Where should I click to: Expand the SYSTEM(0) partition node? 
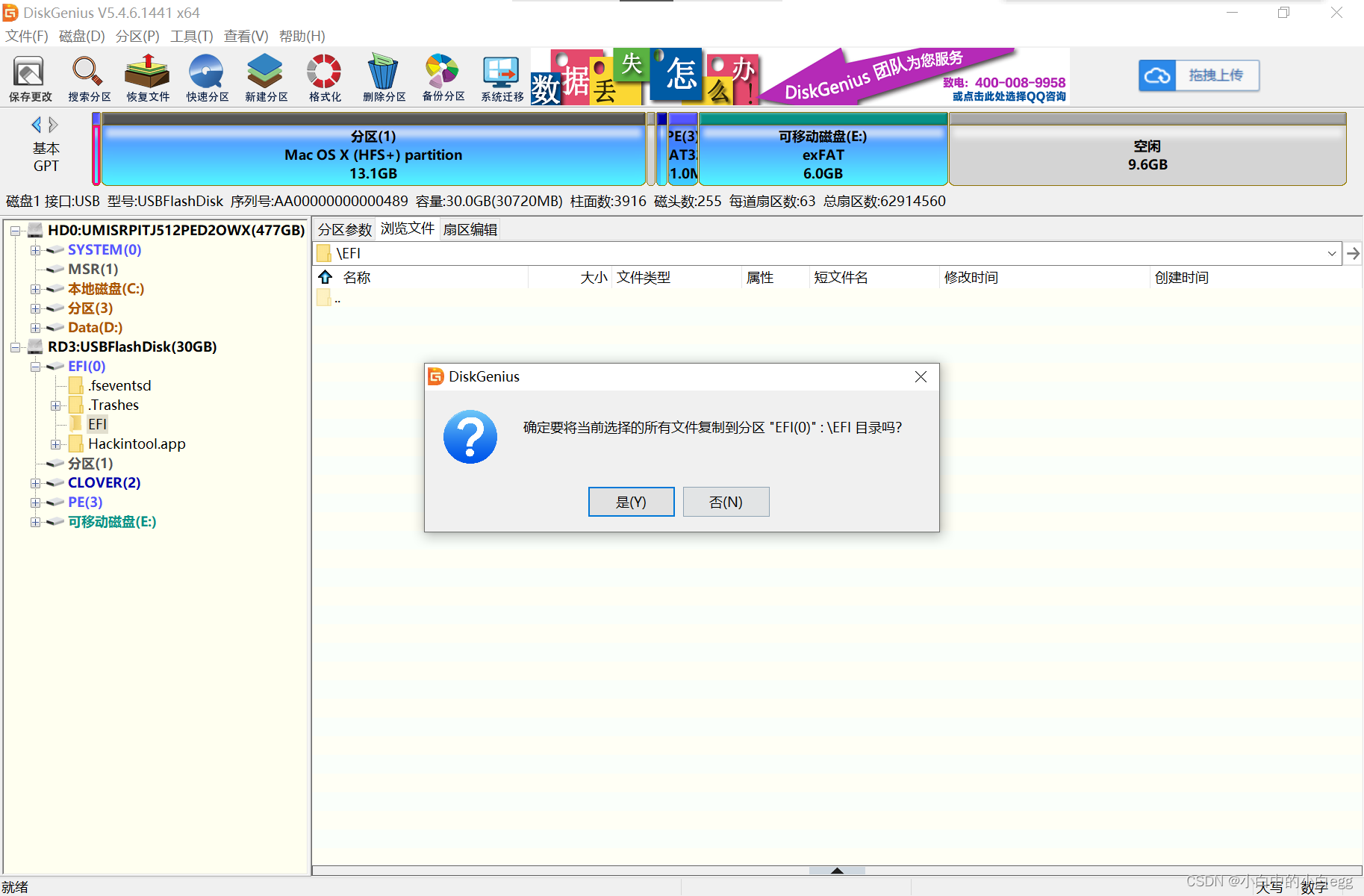pos(35,250)
